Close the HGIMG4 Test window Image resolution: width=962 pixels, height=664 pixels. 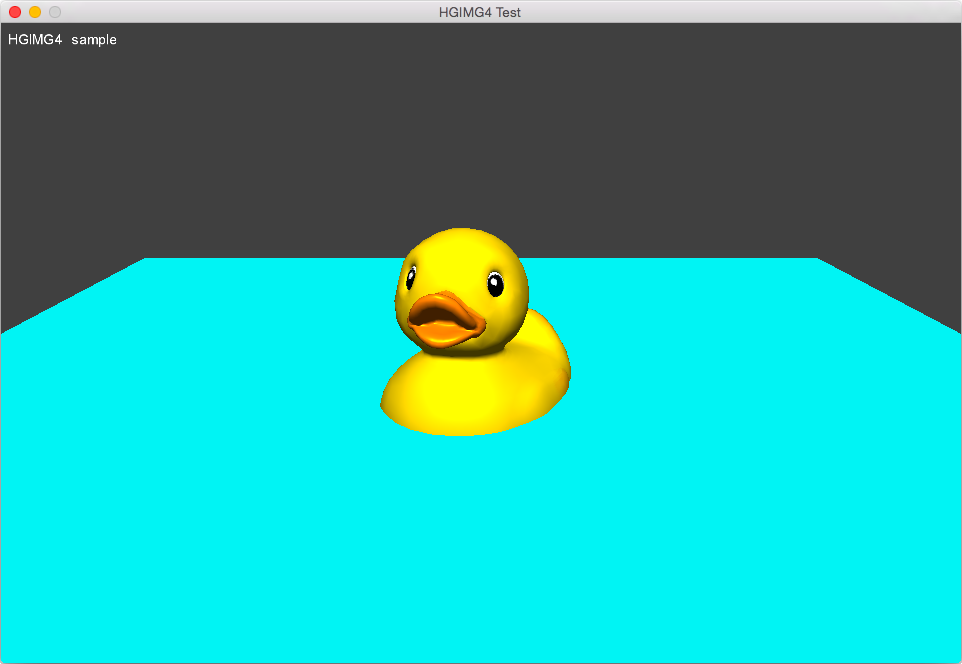click(15, 12)
